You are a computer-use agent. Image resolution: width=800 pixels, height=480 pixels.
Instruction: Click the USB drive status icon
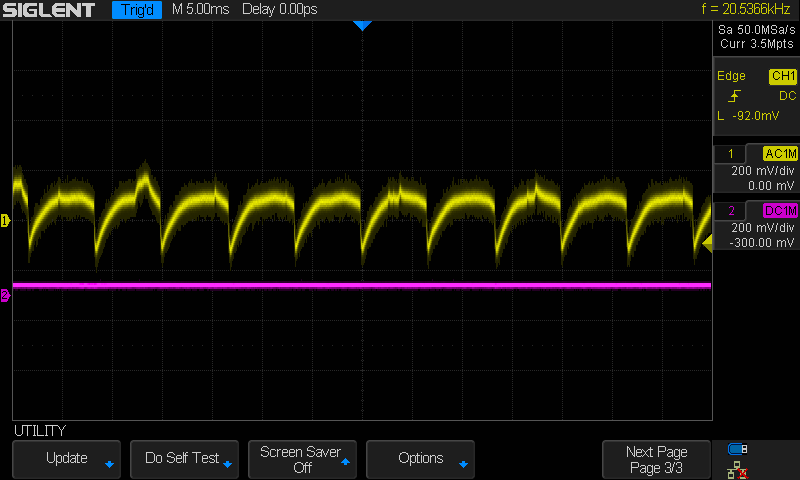coord(738,449)
